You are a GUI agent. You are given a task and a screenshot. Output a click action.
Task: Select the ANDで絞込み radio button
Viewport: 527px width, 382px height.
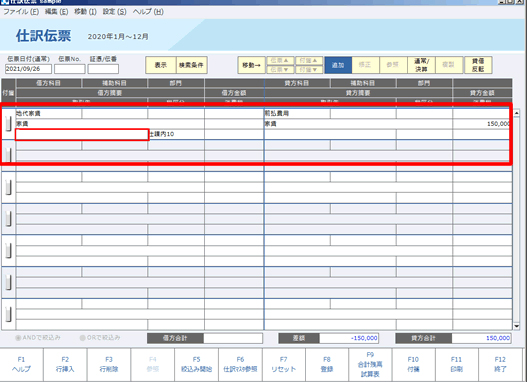18,338
